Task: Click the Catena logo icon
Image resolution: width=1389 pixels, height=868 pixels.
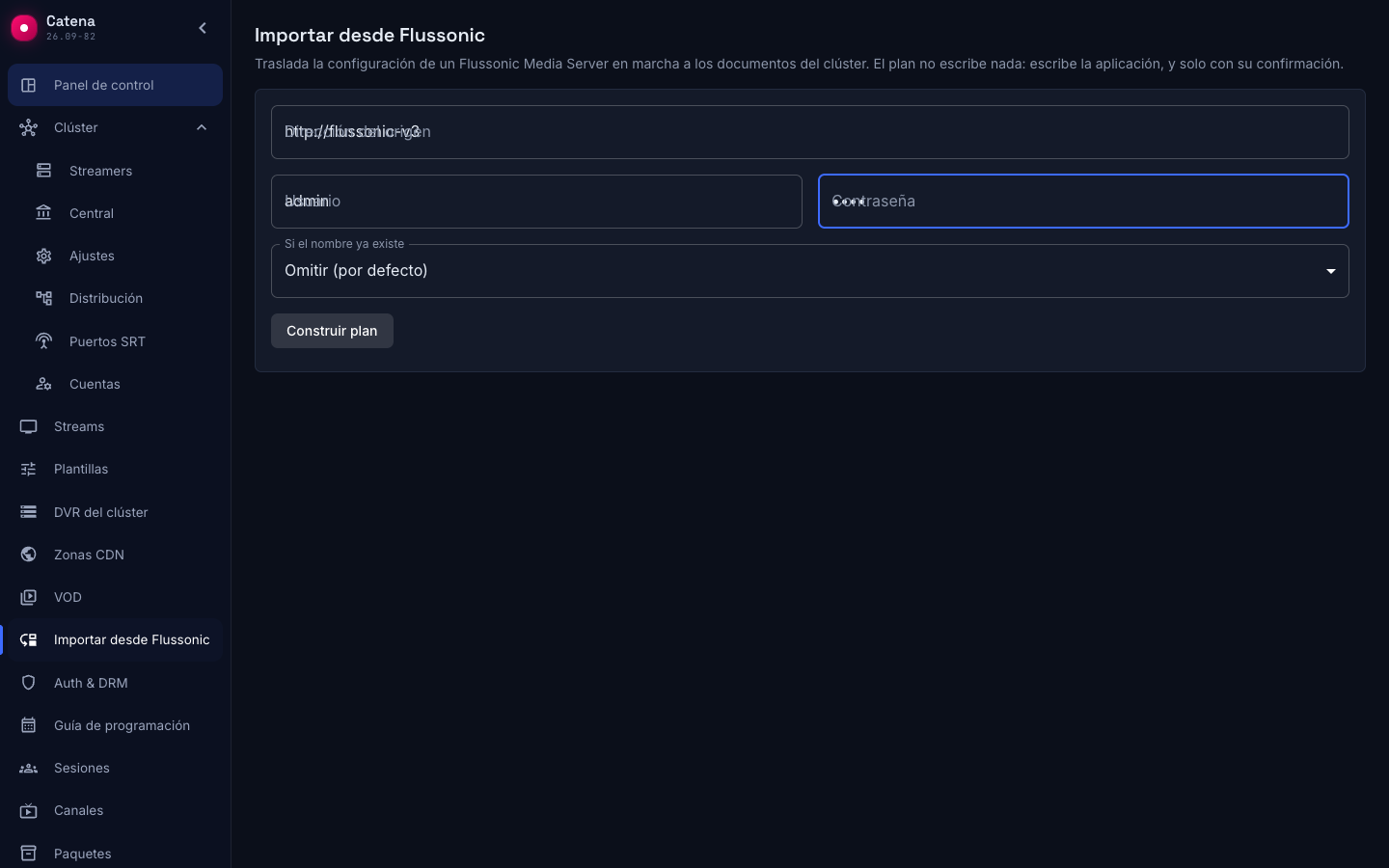Action: click(x=24, y=28)
